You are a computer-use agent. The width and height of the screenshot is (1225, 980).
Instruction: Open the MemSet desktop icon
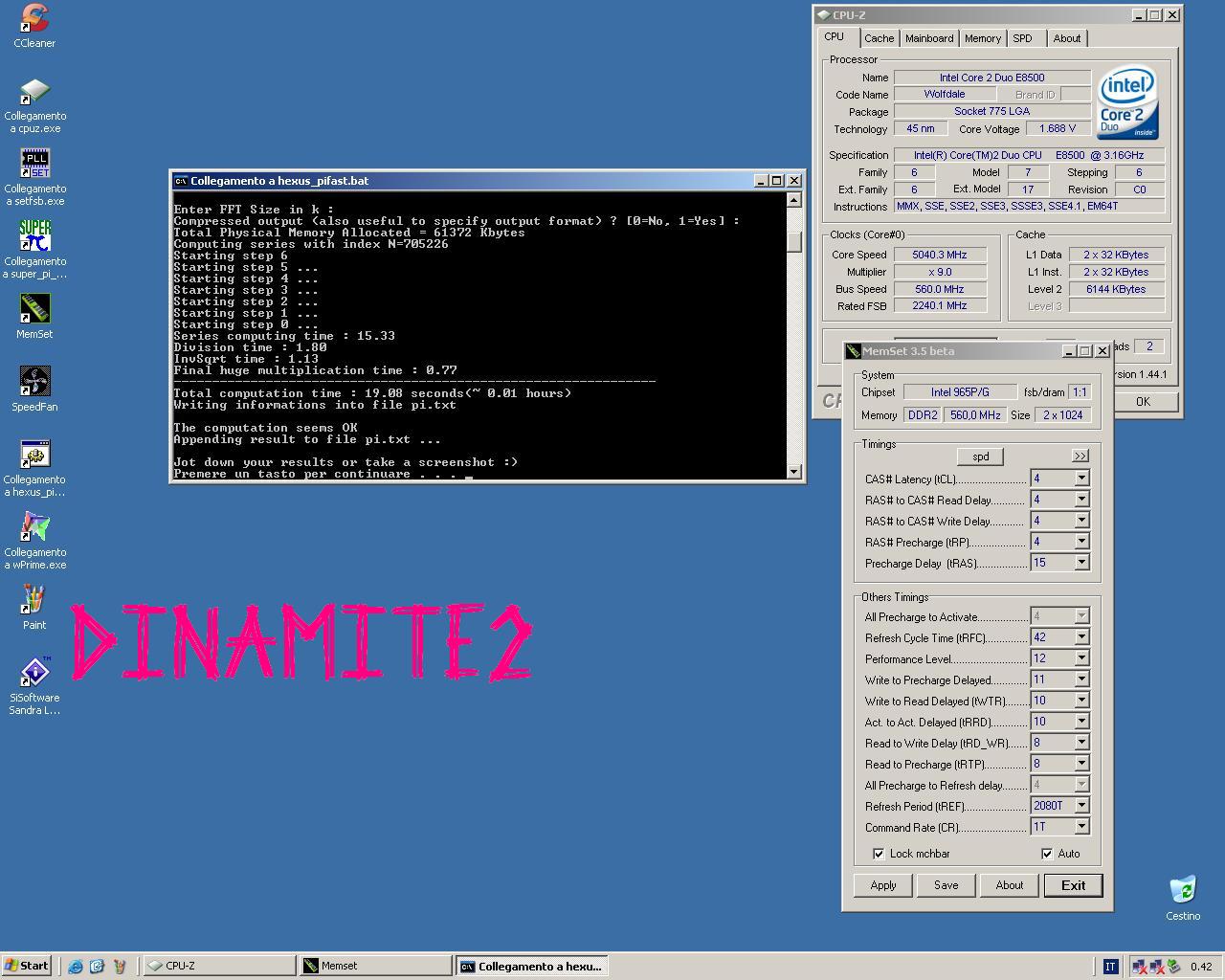(34, 309)
